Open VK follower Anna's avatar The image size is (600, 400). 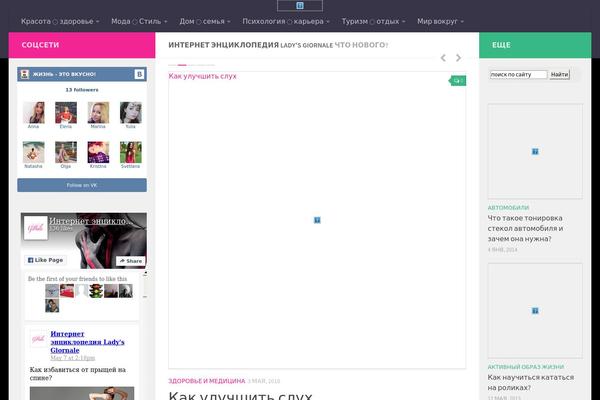[34, 113]
